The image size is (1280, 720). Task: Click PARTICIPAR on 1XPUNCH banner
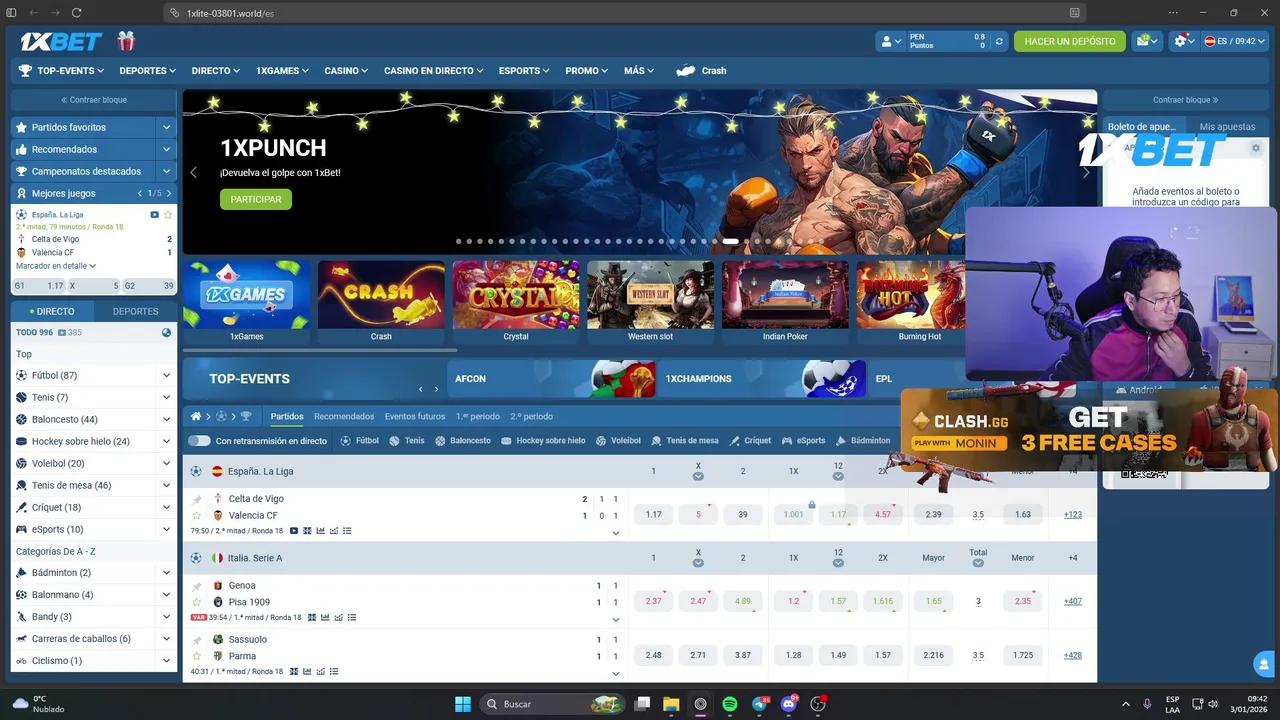256,199
